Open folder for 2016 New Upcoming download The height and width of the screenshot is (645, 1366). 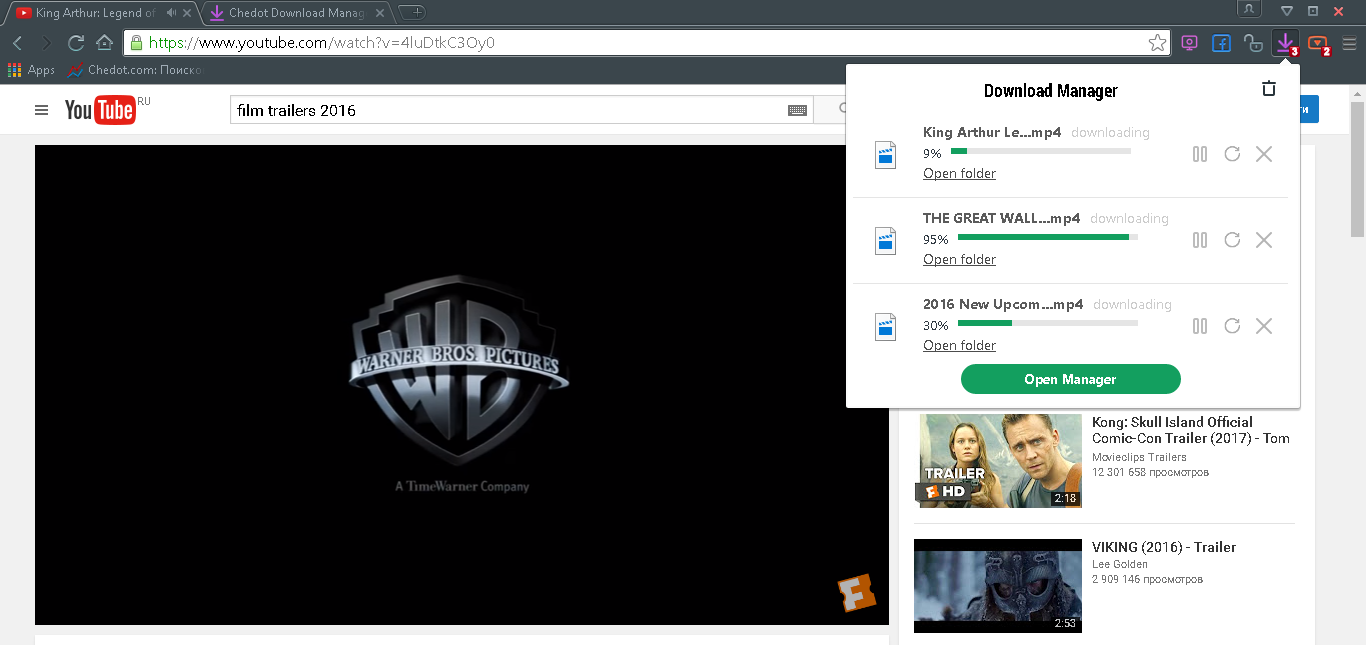[959, 346]
